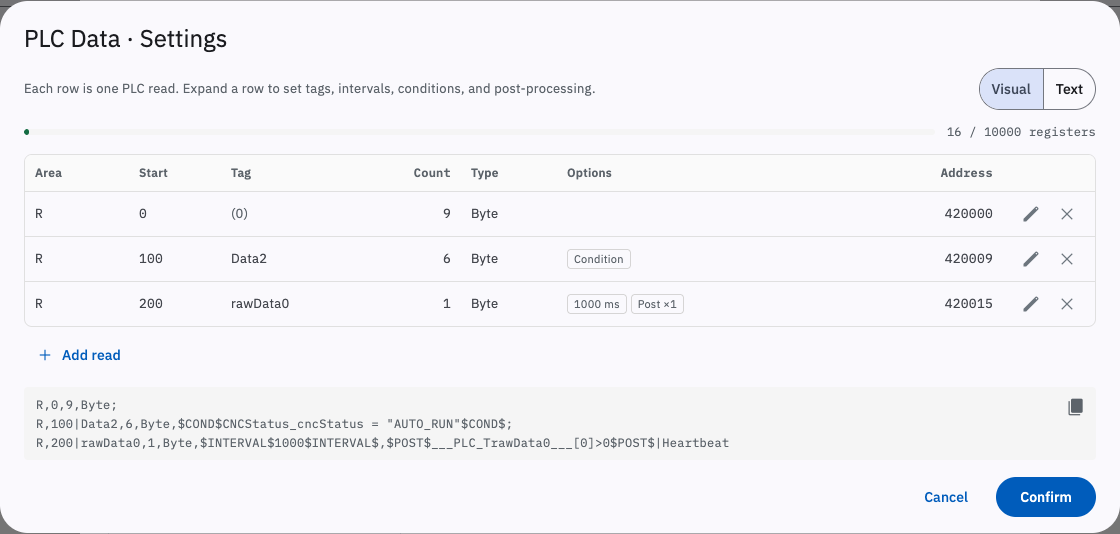Viewport: 1120px width, 534px height.
Task: Click the code line ending in Heartbeat
Action: coord(382,443)
